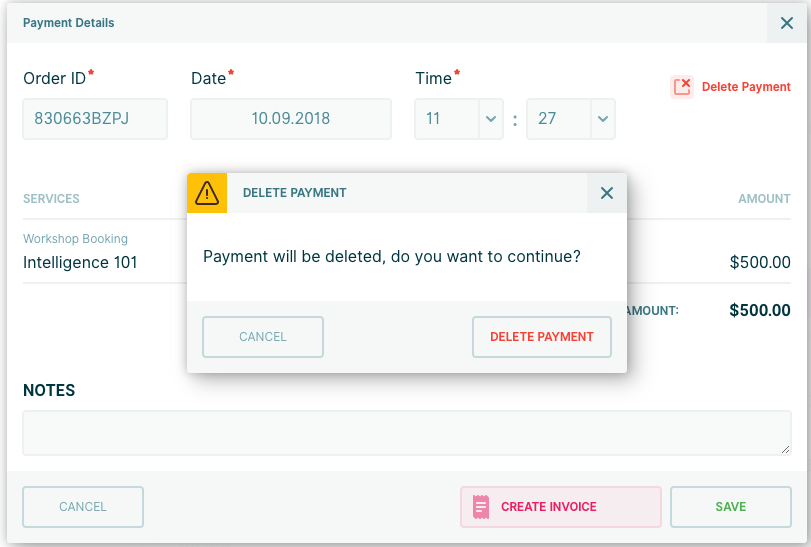The image size is (811, 547).
Task: Select the Intelligence 101 service entry
Action: [80, 263]
